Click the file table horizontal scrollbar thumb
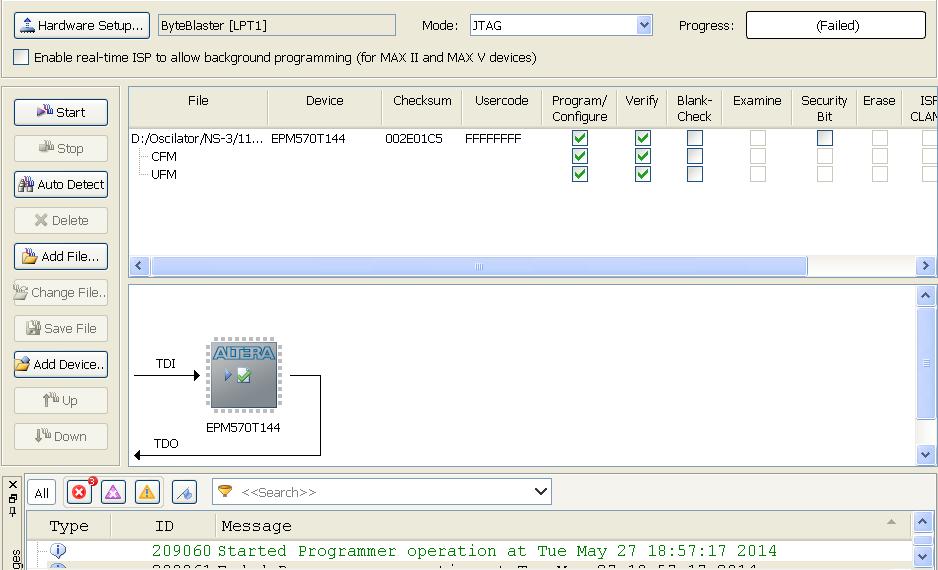Image resolution: width=938 pixels, height=570 pixels. (x=479, y=266)
